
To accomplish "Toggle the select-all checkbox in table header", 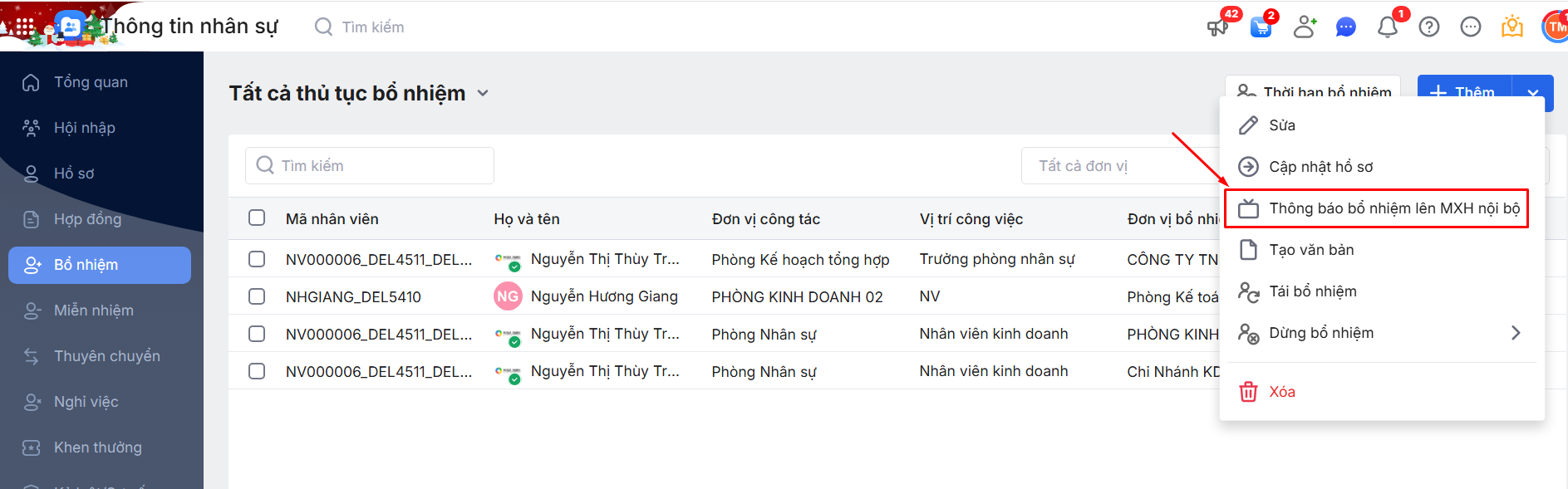I will tap(257, 218).
